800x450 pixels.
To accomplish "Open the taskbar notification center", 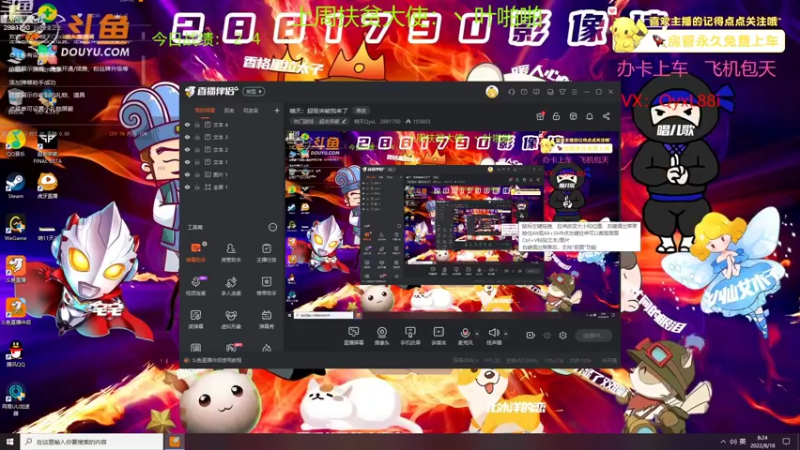I will pos(787,441).
